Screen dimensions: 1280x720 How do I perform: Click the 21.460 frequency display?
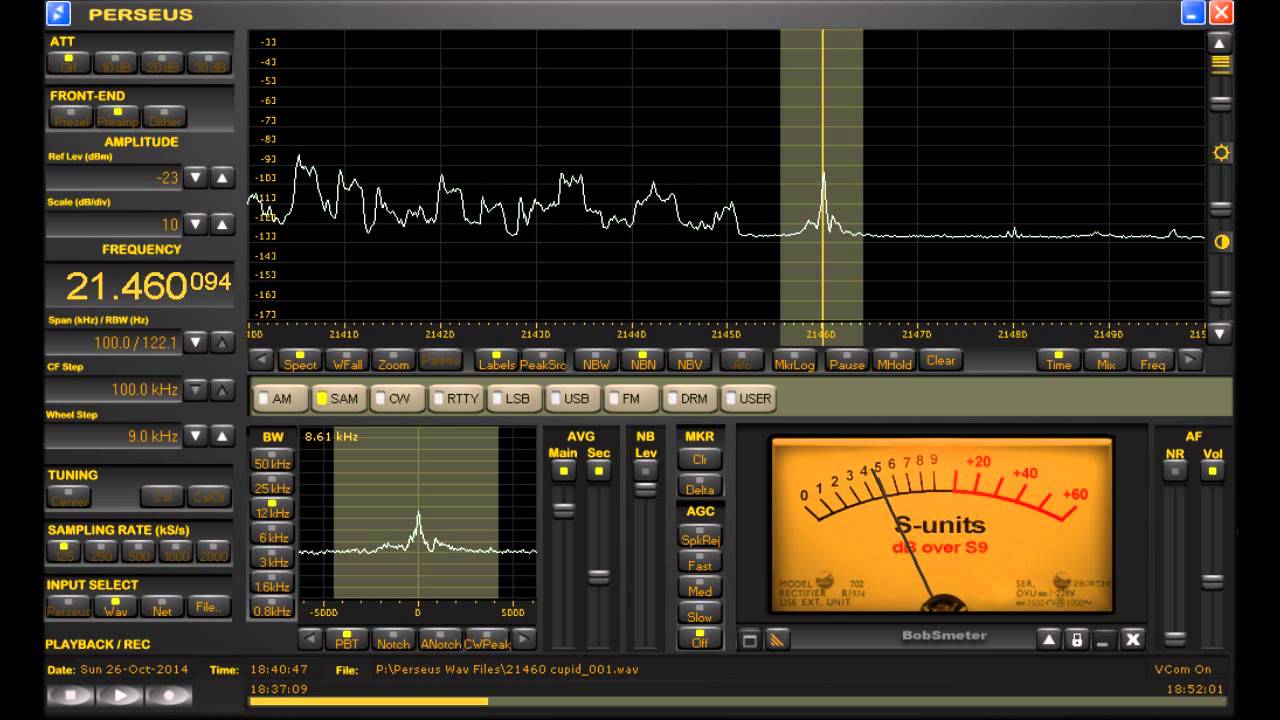pyautogui.click(x=140, y=287)
